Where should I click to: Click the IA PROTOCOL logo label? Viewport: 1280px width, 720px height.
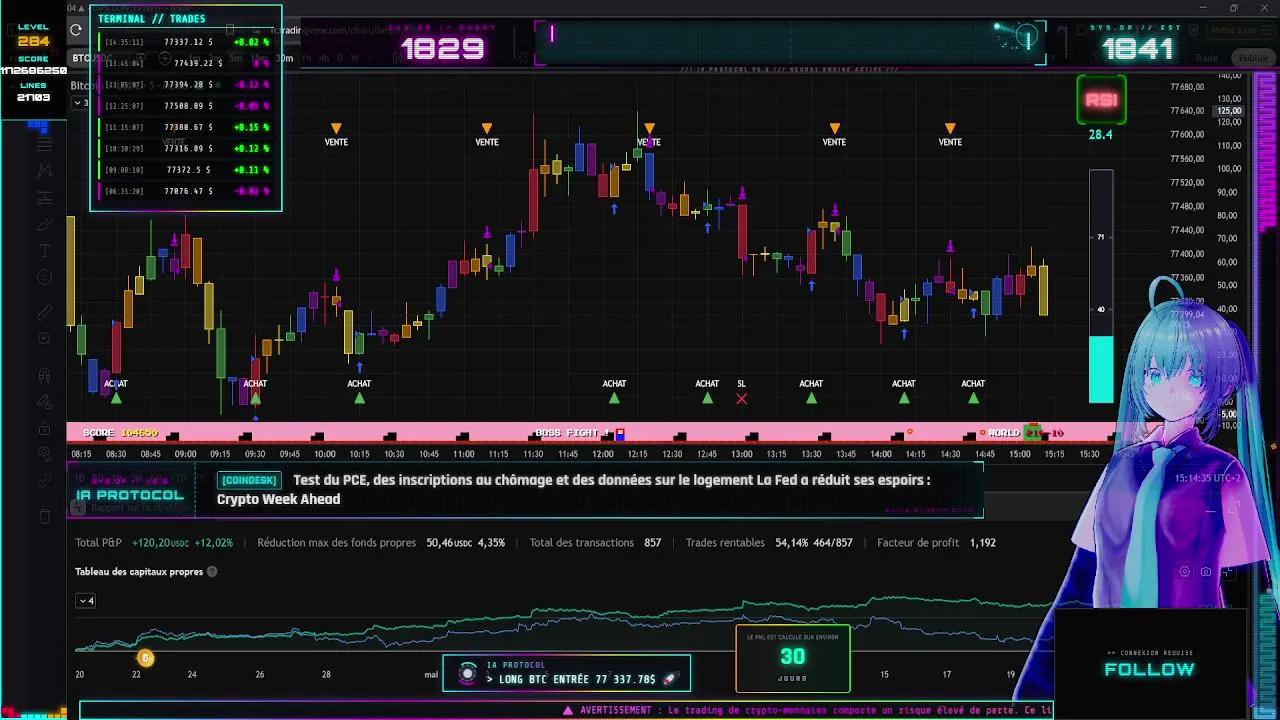pyautogui.click(x=130, y=495)
